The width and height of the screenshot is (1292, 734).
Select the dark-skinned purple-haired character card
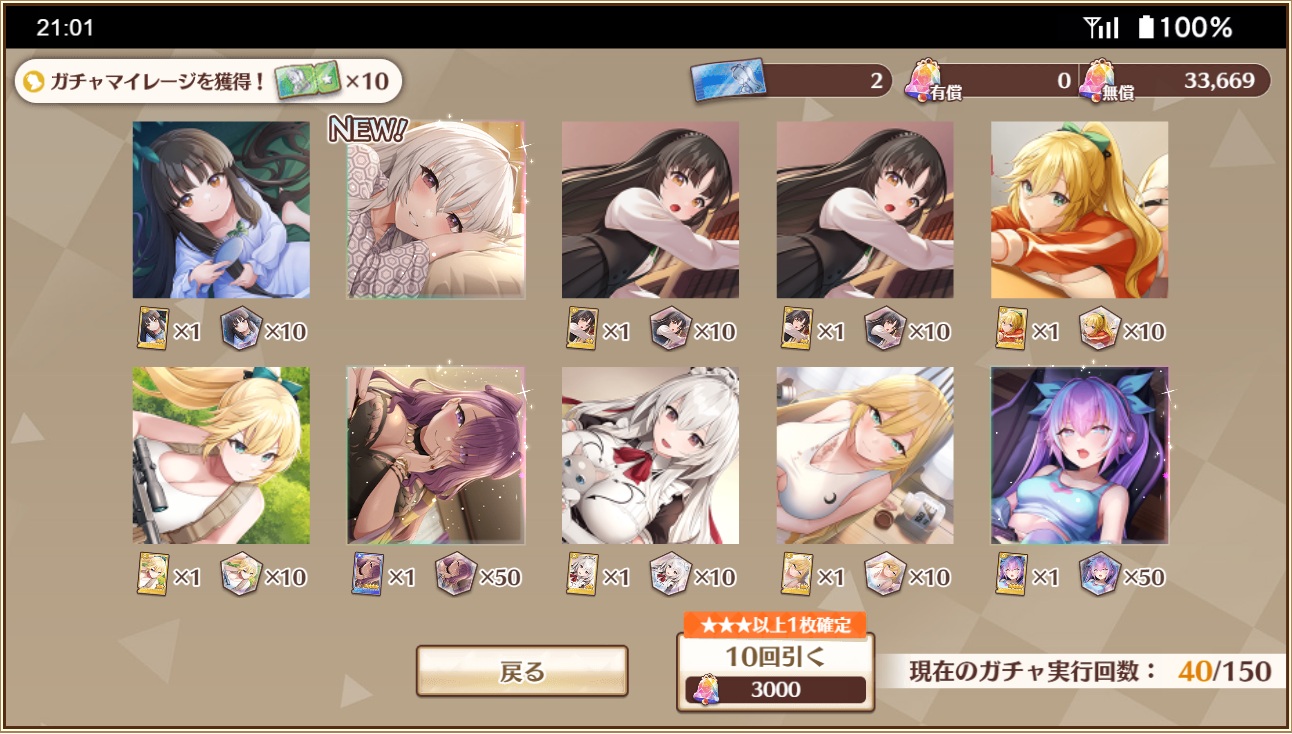pyautogui.click(x=436, y=455)
